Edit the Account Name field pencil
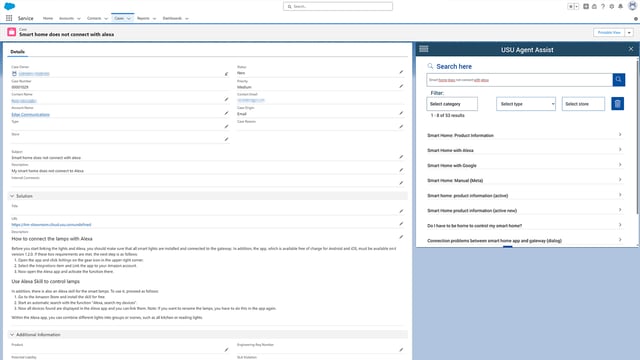 click(226, 113)
